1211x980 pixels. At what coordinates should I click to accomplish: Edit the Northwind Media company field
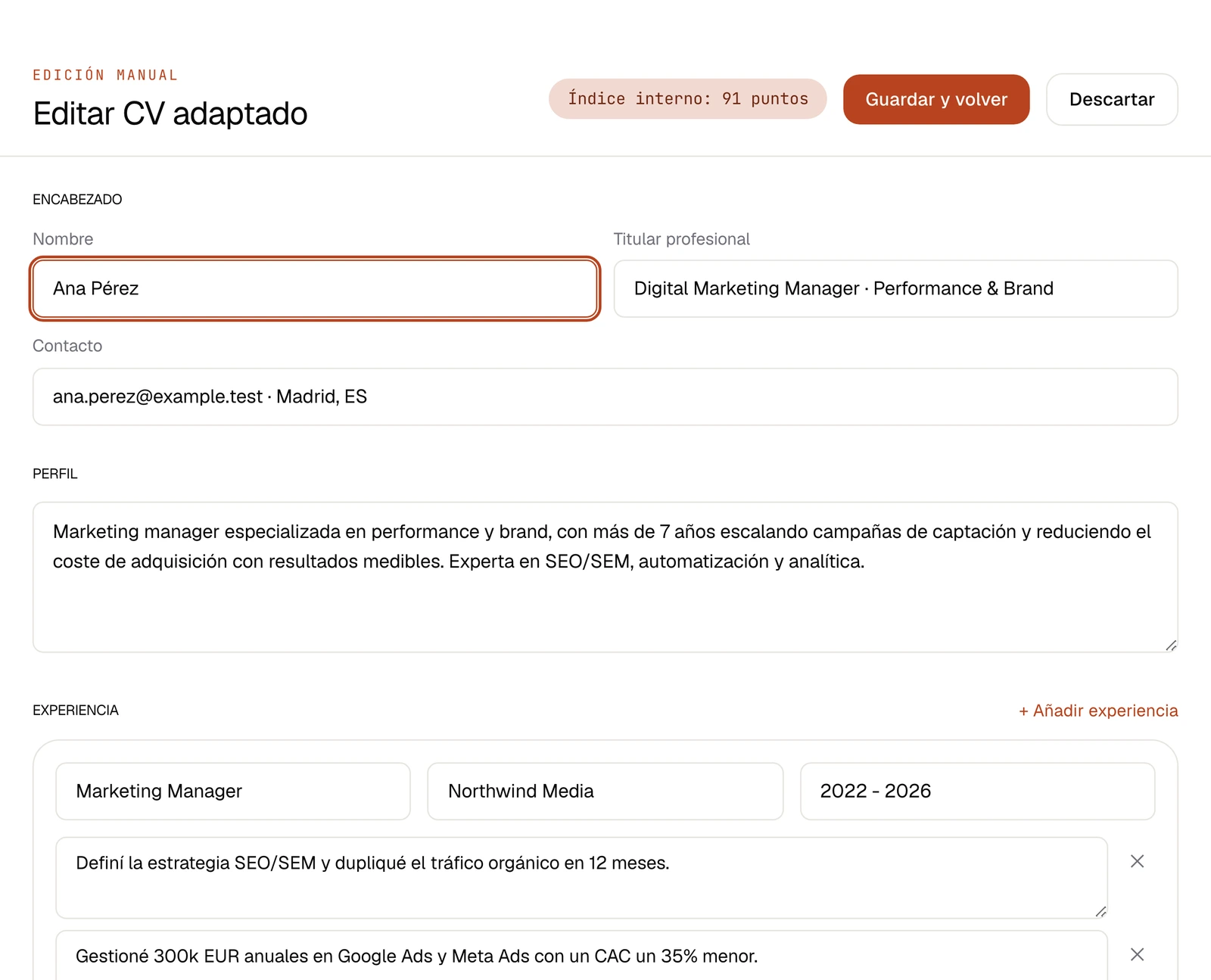click(x=605, y=791)
